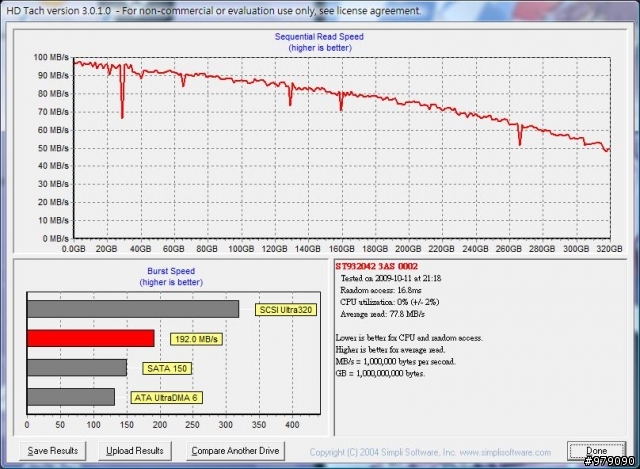Screen dimensions: 640x469
Task: Click the '400' burst axis label
Action: coord(292,425)
